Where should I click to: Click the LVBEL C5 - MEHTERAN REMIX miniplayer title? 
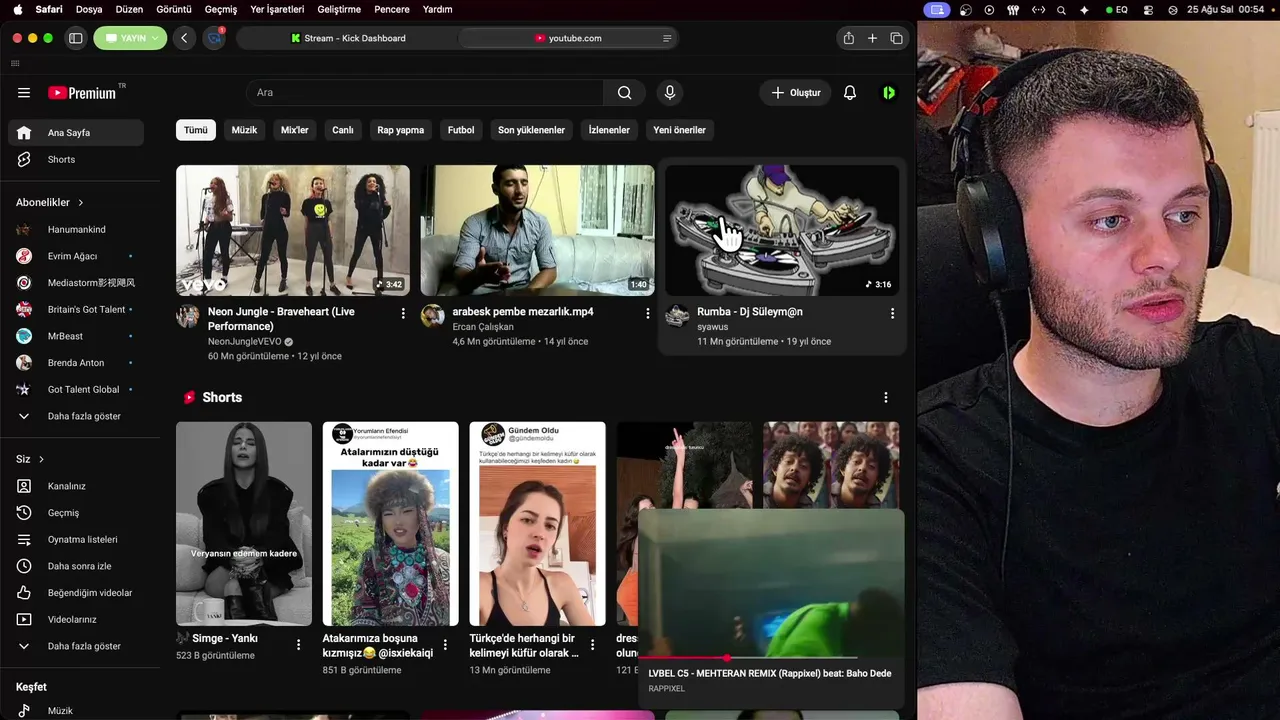[769, 673]
